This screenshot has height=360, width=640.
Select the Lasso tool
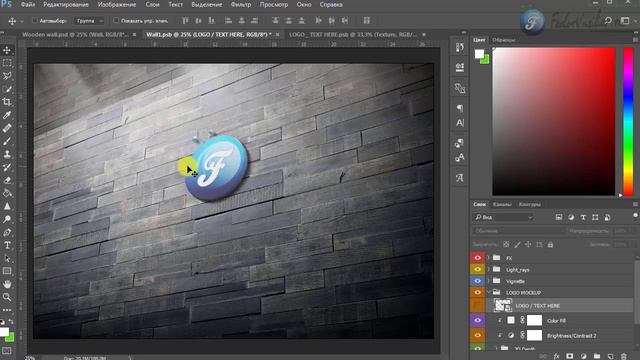[x=7, y=76]
